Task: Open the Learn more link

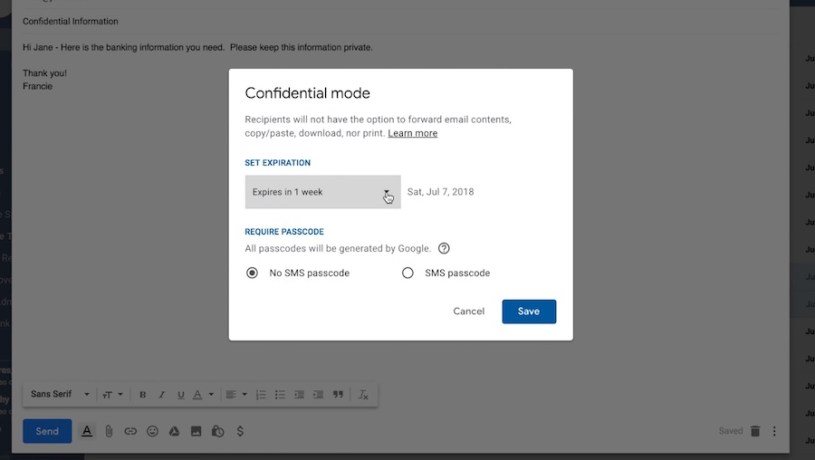Action: [413, 133]
